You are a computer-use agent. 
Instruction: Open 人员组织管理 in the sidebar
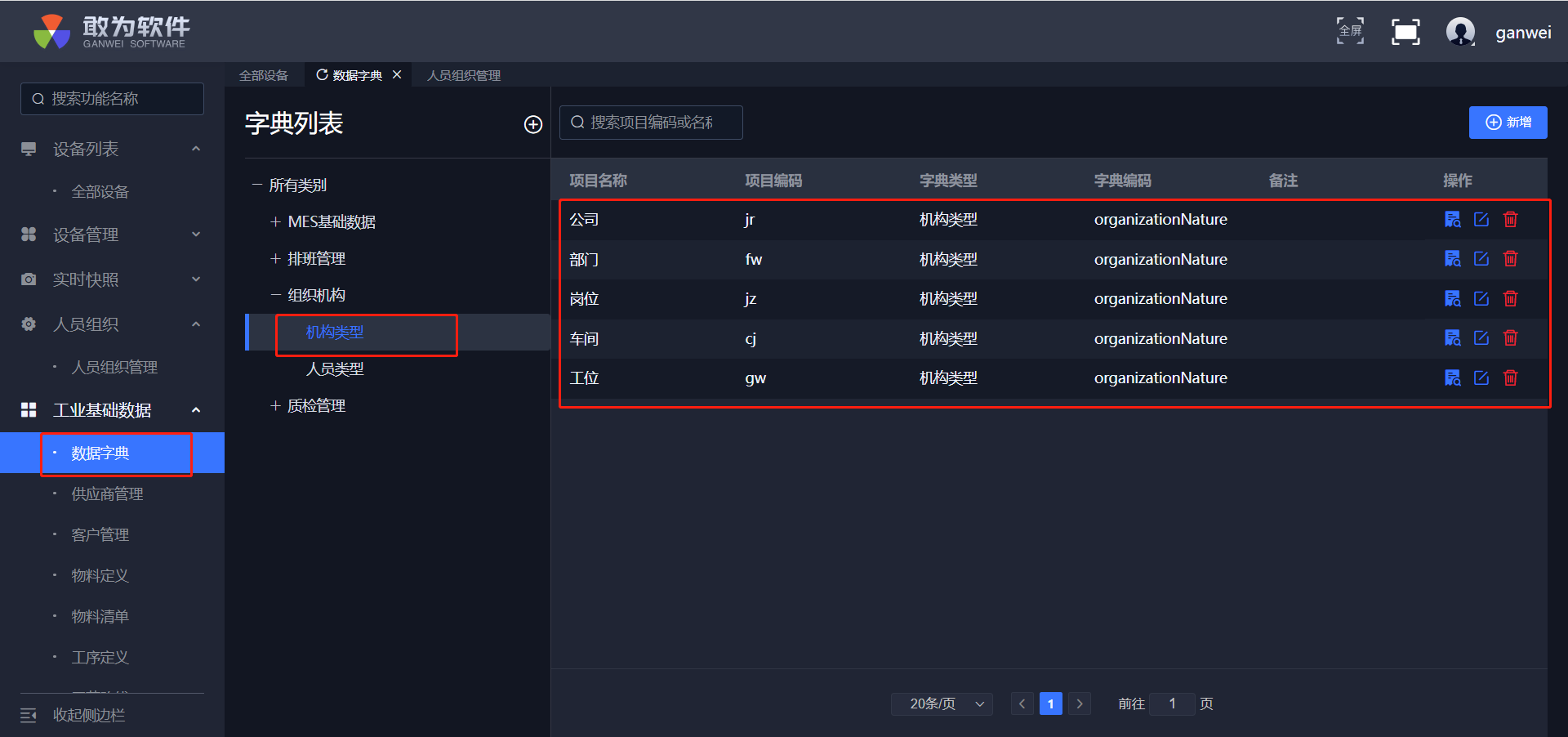point(114,368)
